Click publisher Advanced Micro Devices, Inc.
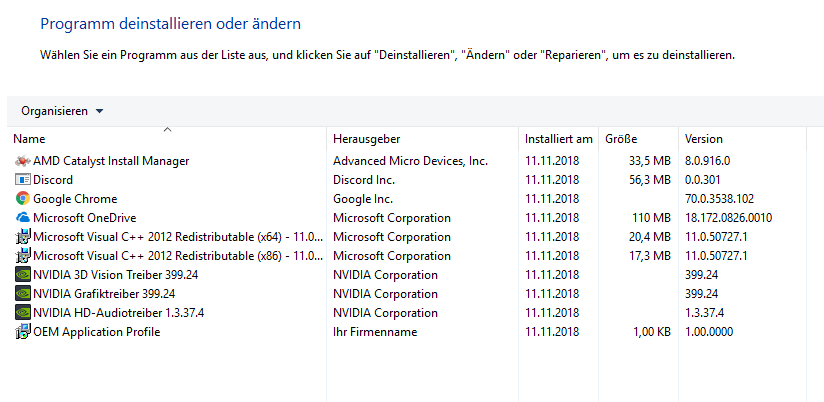 point(410,161)
